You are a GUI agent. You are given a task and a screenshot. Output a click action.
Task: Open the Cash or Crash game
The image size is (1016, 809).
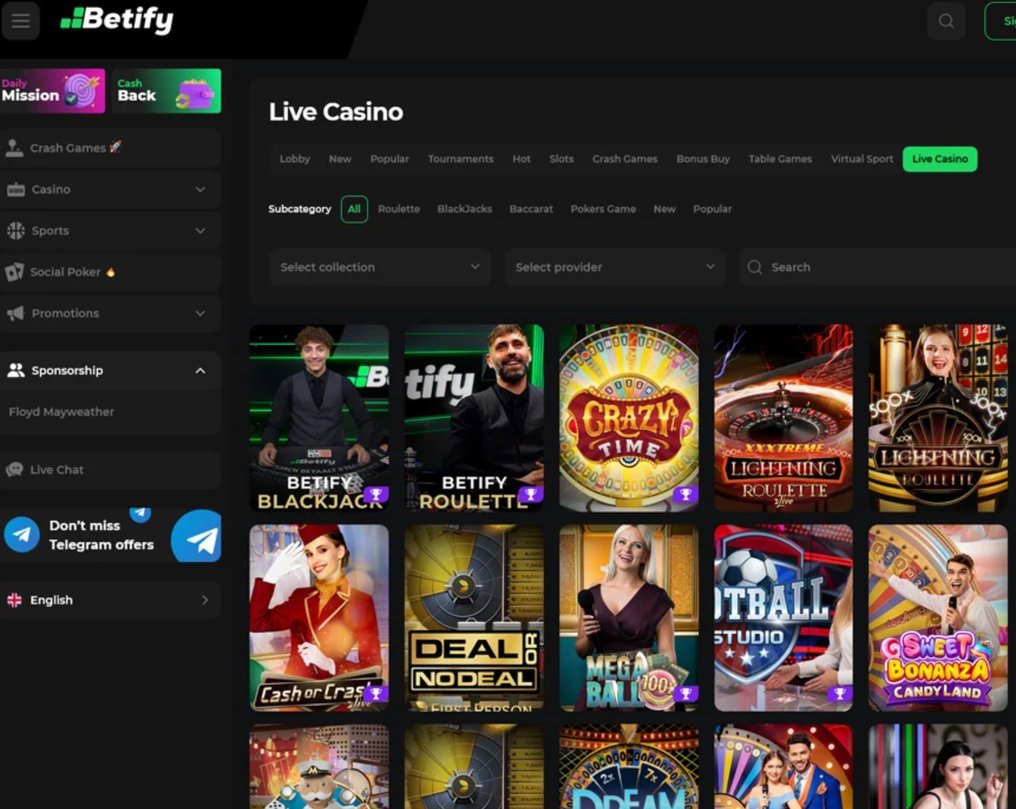coord(319,618)
